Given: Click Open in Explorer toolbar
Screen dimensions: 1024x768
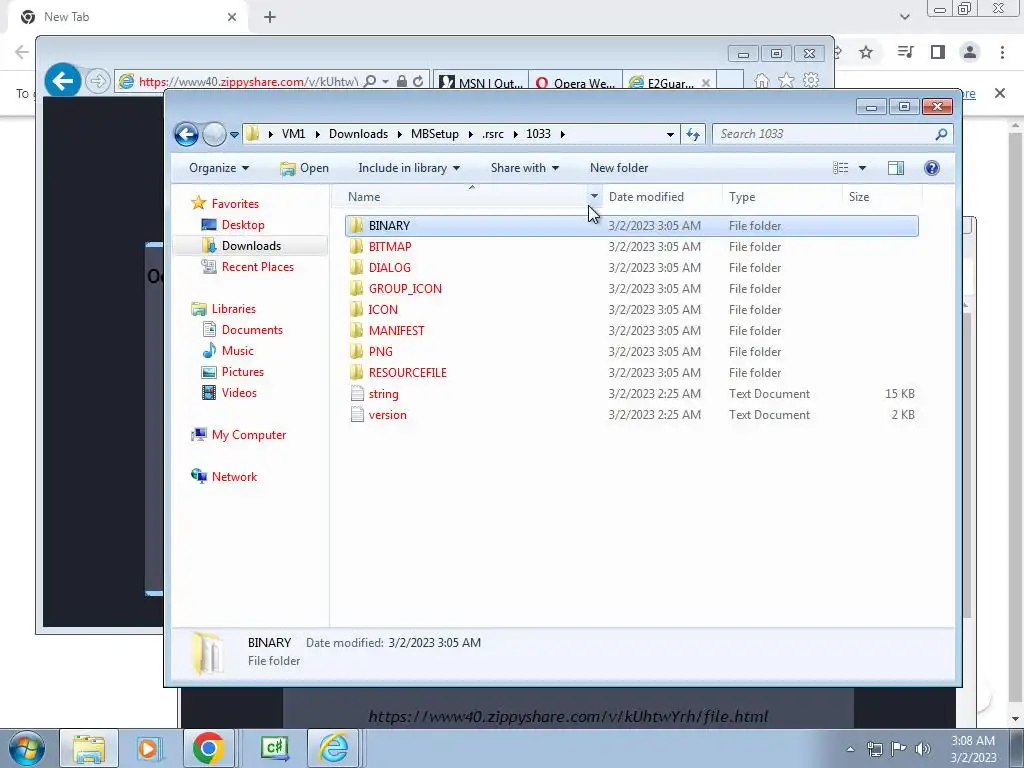Looking at the screenshot, I should [304, 168].
